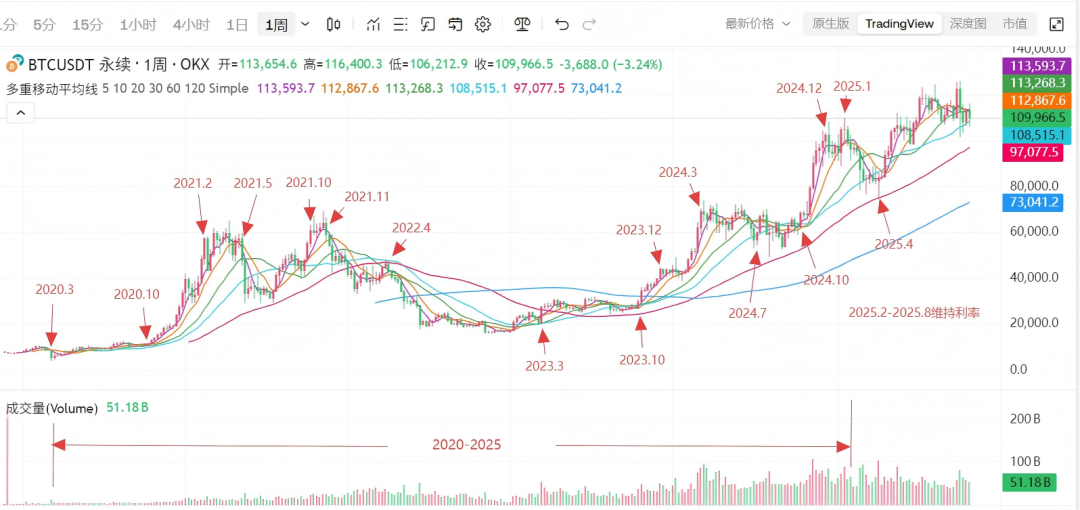Switch to the 深度图 depth chart tab
1080x510 pixels.
coord(967,23)
